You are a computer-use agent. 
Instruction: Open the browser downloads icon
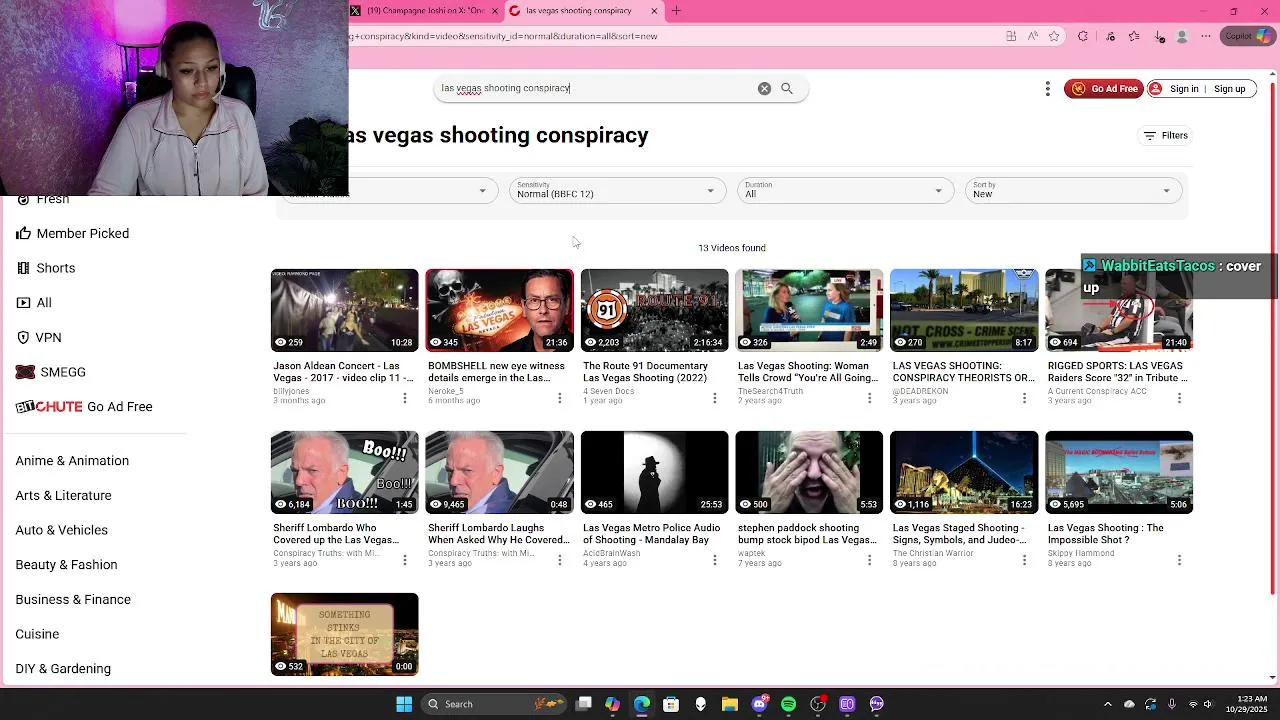pyautogui.click(x=1160, y=36)
